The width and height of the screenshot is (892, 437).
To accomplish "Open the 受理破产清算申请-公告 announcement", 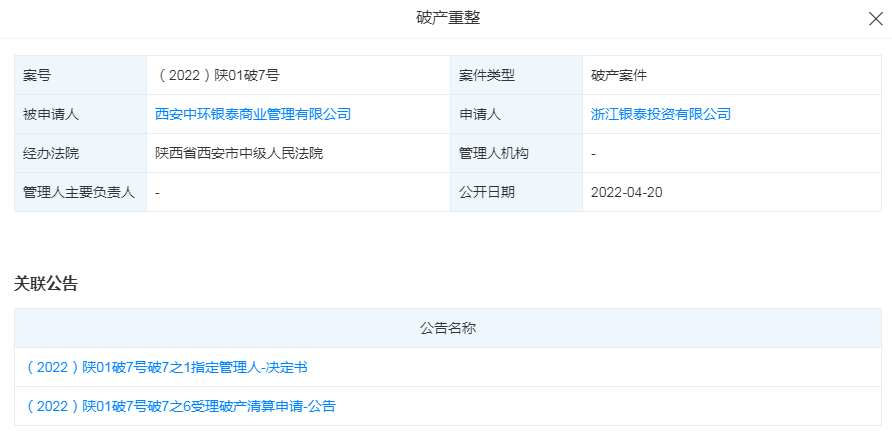I will point(180,406).
